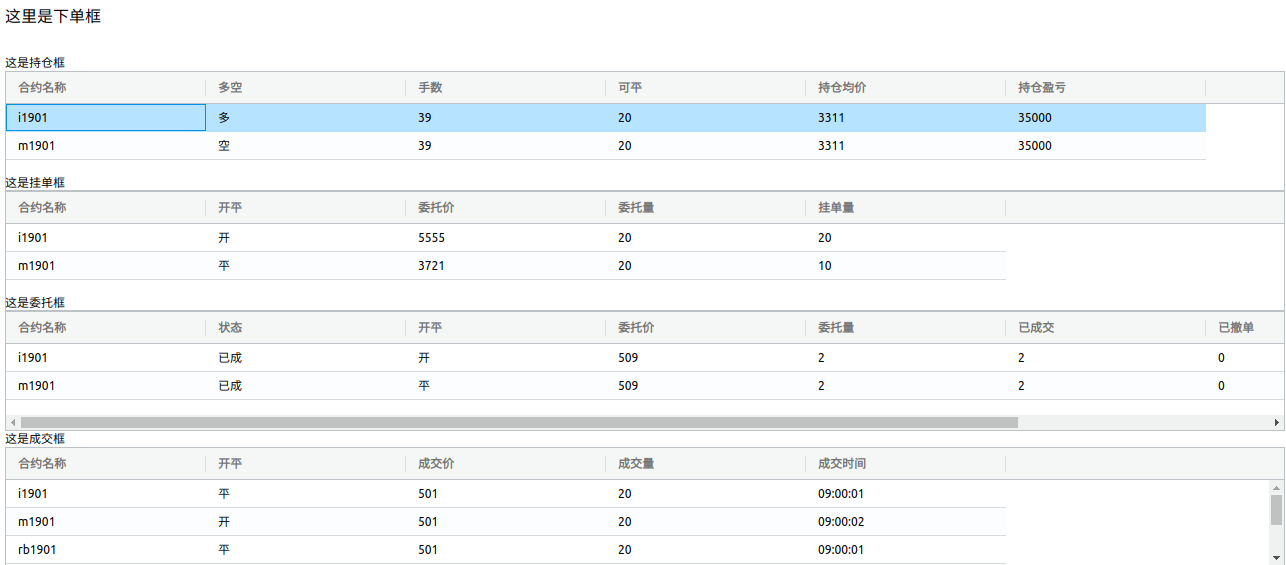Screen dimensions: 1286x565
Task: Click the 开 cell in the 挂单框 i1901 row
Action: click(x=306, y=238)
